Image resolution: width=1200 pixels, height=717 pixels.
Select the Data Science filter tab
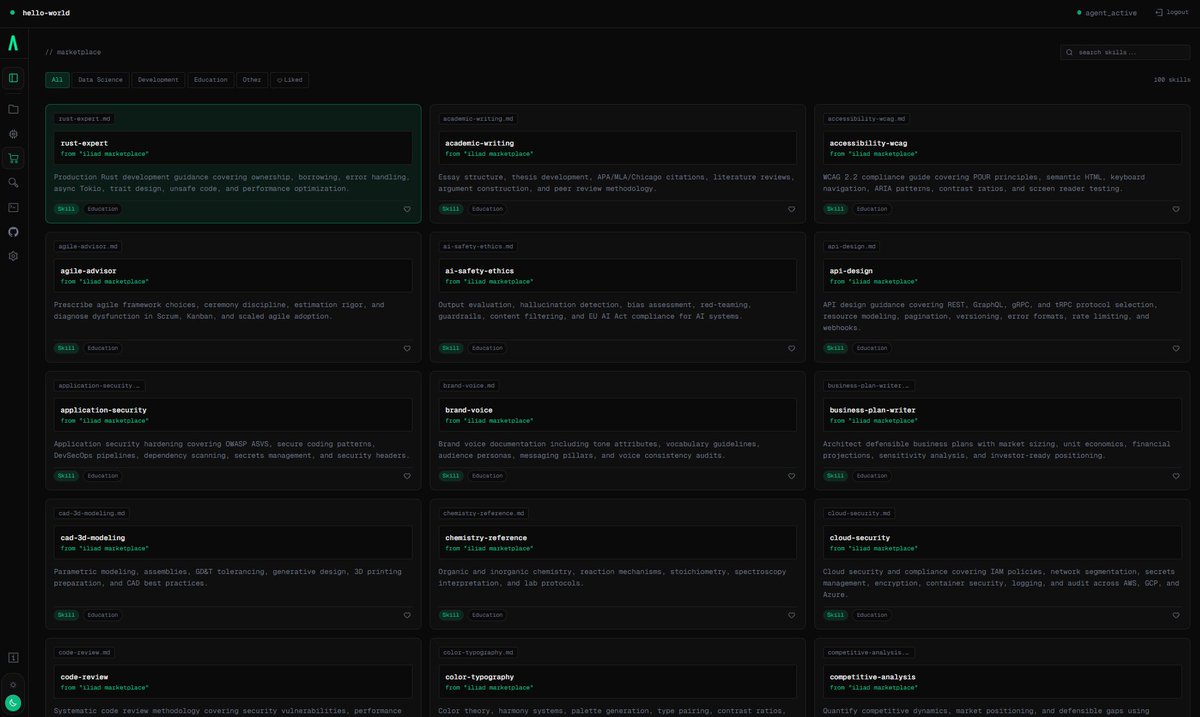point(100,80)
